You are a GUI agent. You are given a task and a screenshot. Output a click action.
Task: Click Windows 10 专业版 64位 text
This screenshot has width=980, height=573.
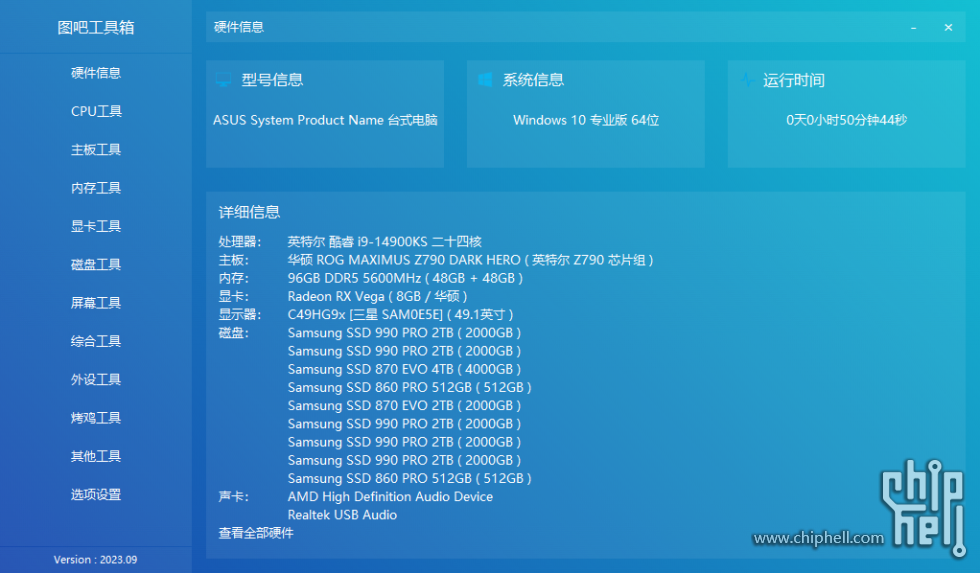tap(586, 120)
